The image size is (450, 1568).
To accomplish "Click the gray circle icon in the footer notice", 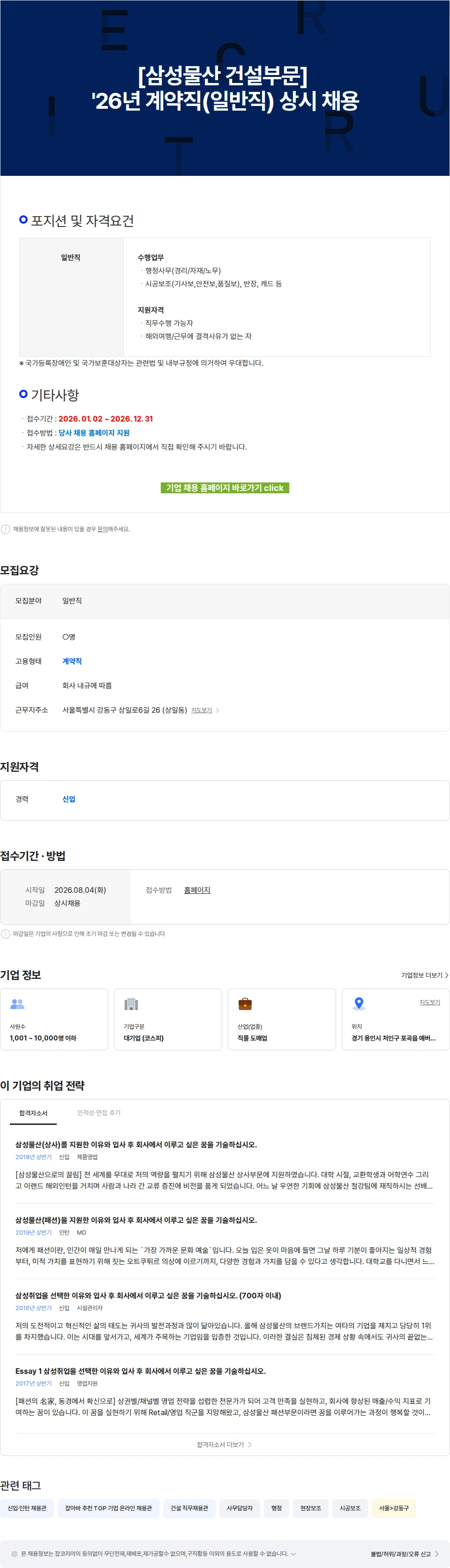I will [15, 1553].
